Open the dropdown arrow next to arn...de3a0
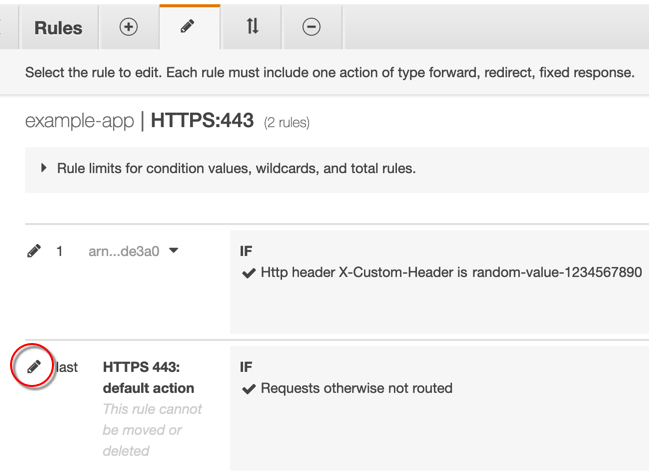 point(174,251)
